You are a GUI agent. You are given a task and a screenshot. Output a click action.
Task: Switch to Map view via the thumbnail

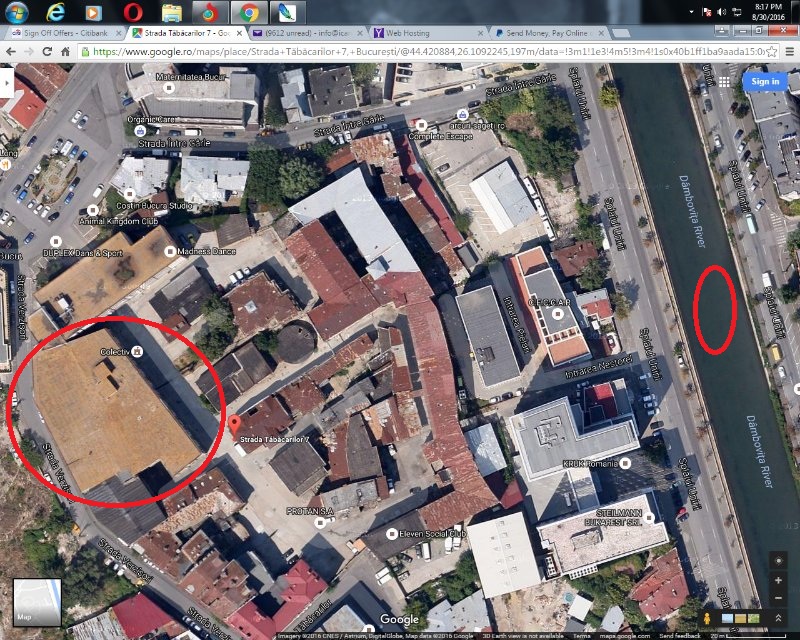pyautogui.click(x=36, y=602)
